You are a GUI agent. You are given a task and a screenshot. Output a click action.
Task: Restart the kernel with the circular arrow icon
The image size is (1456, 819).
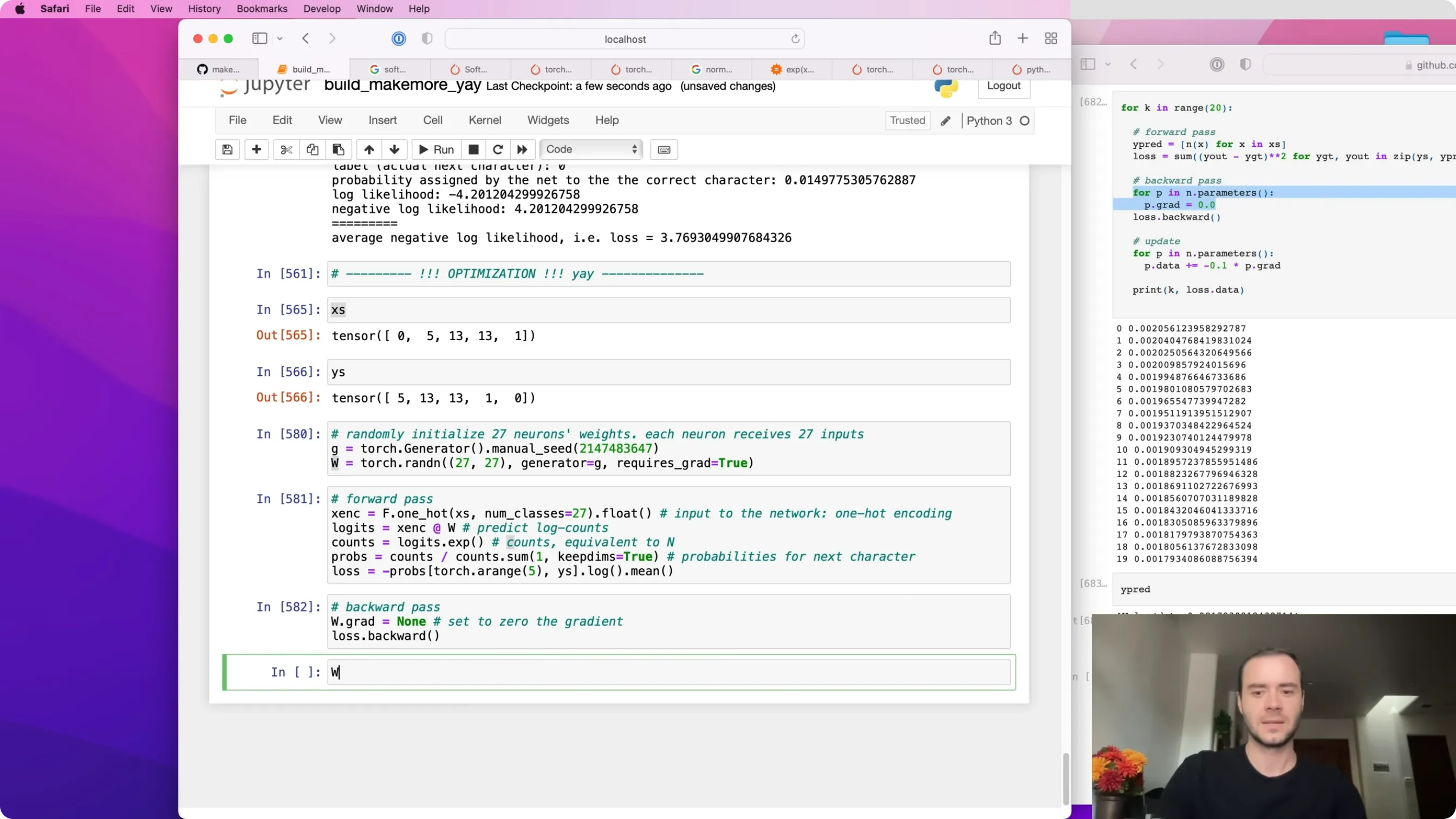click(498, 149)
